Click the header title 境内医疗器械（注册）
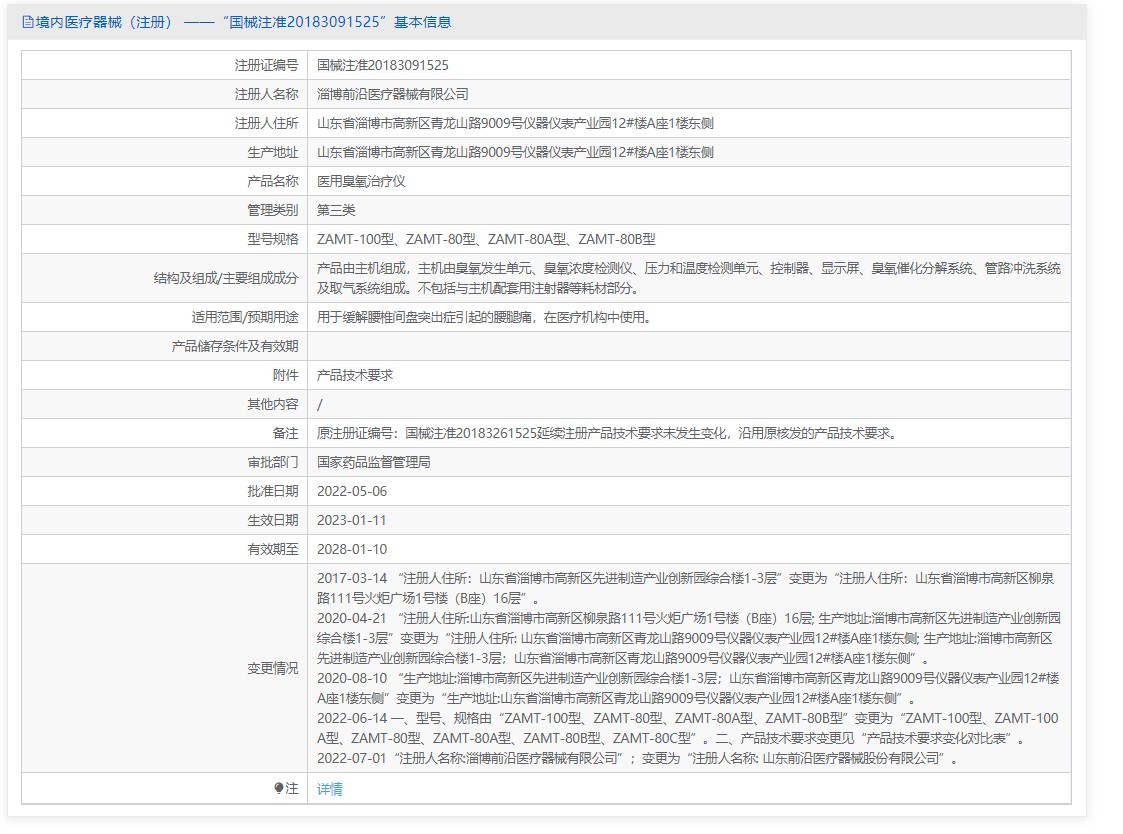The image size is (1123, 834). [105, 22]
